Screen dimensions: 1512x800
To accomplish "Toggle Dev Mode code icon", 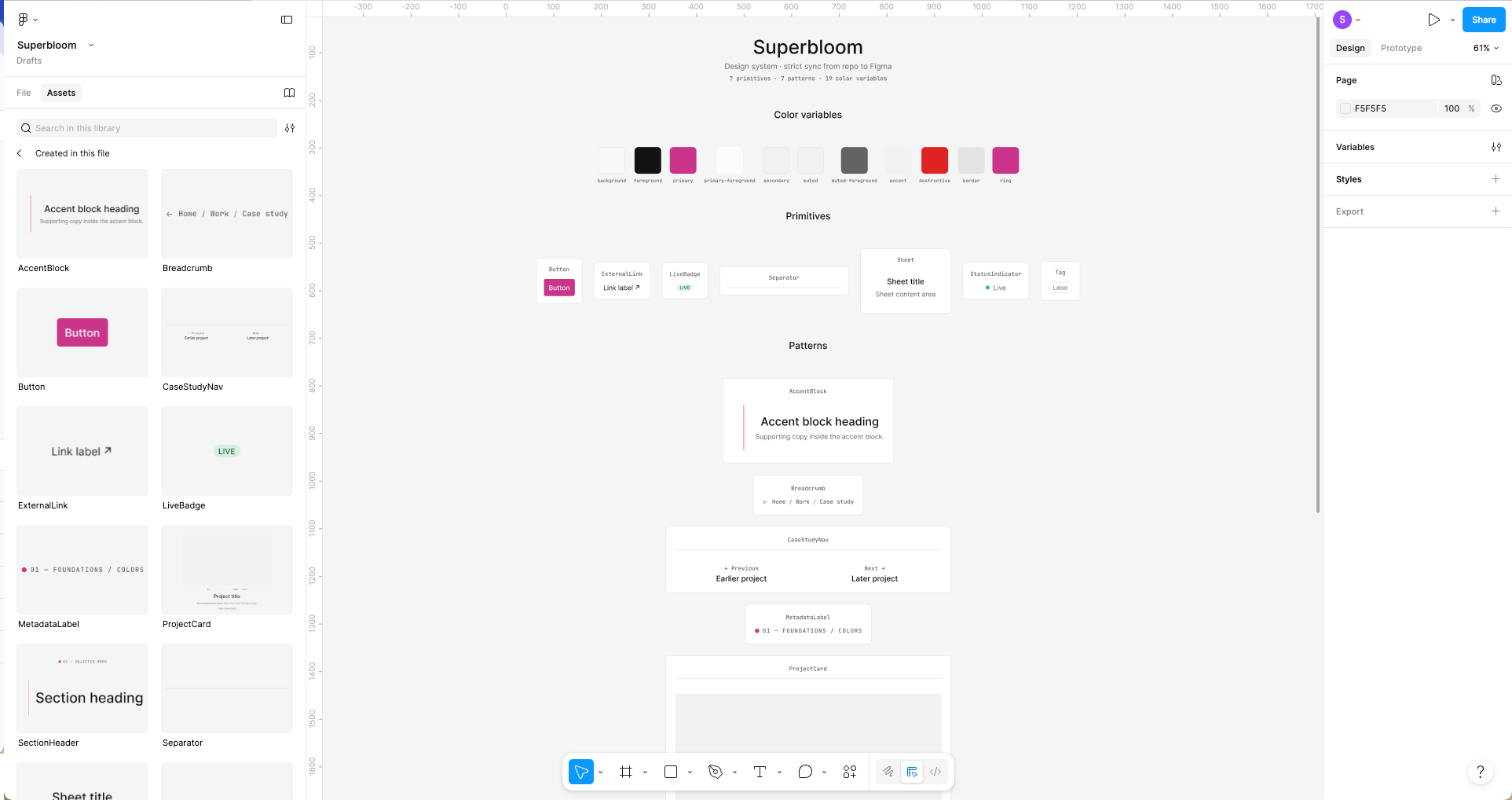I will coord(935,772).
